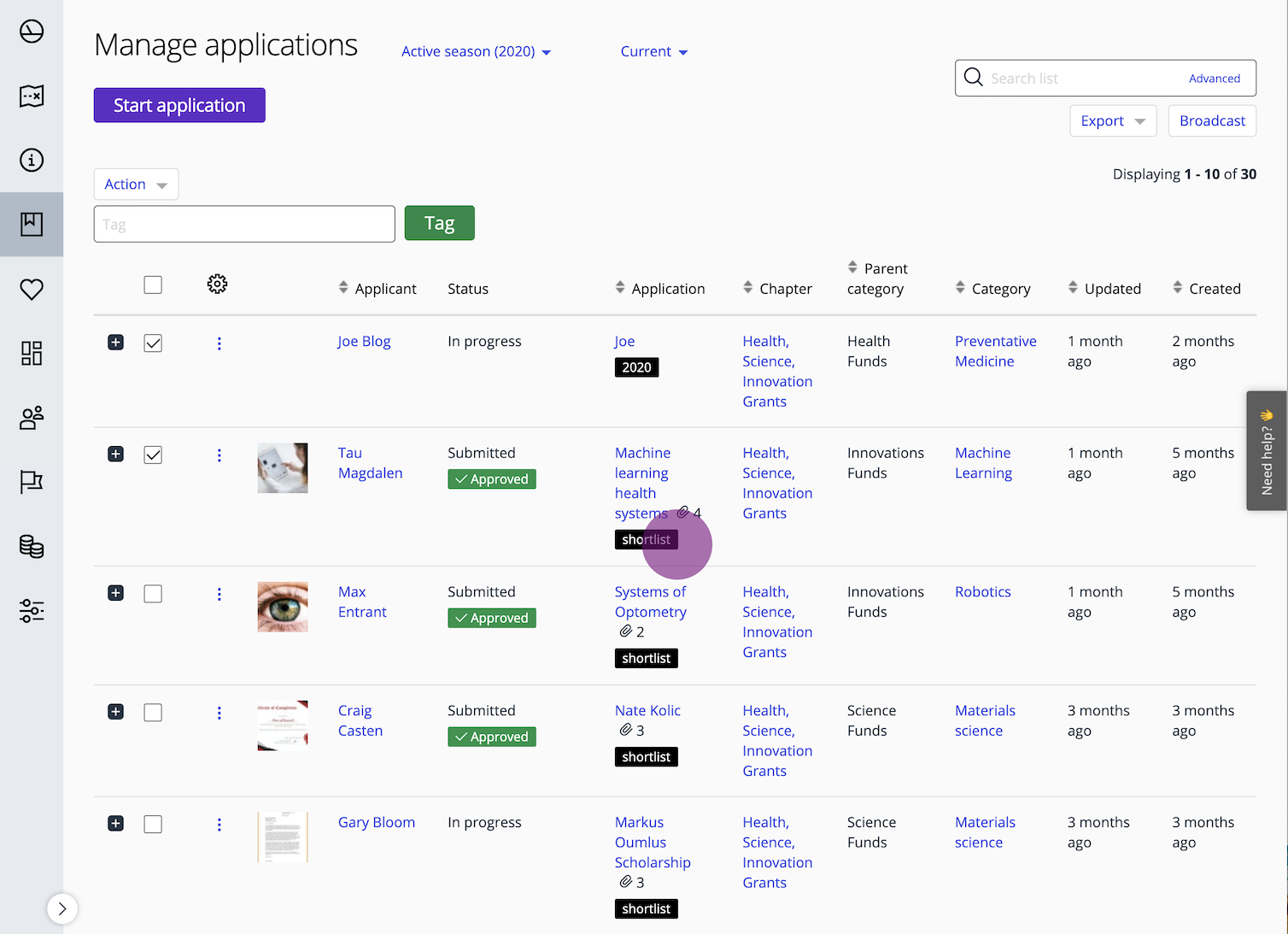Toggle the select-all checkbox in the table header

(x=153, y=284)
